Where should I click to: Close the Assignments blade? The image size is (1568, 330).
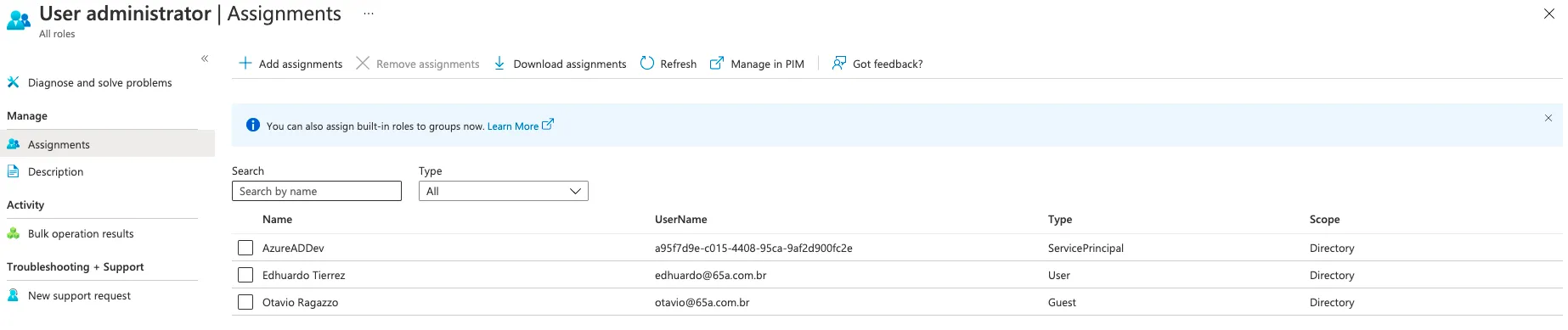[x=1548, y=14]
